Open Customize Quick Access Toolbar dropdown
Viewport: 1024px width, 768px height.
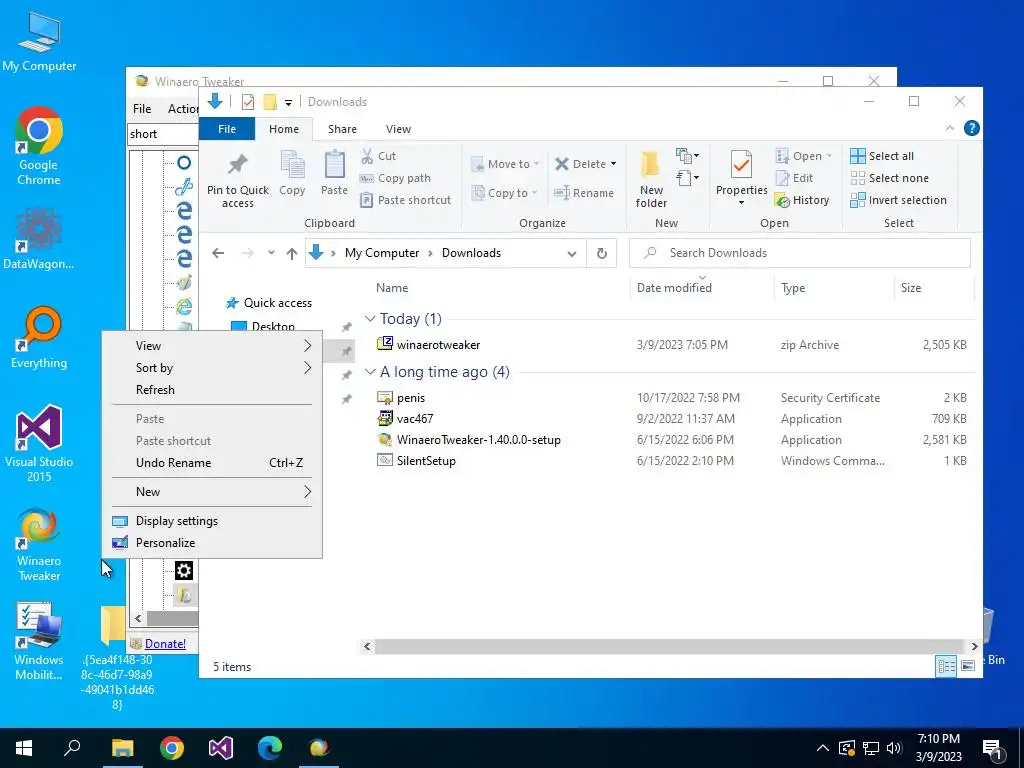click(288, 103)
